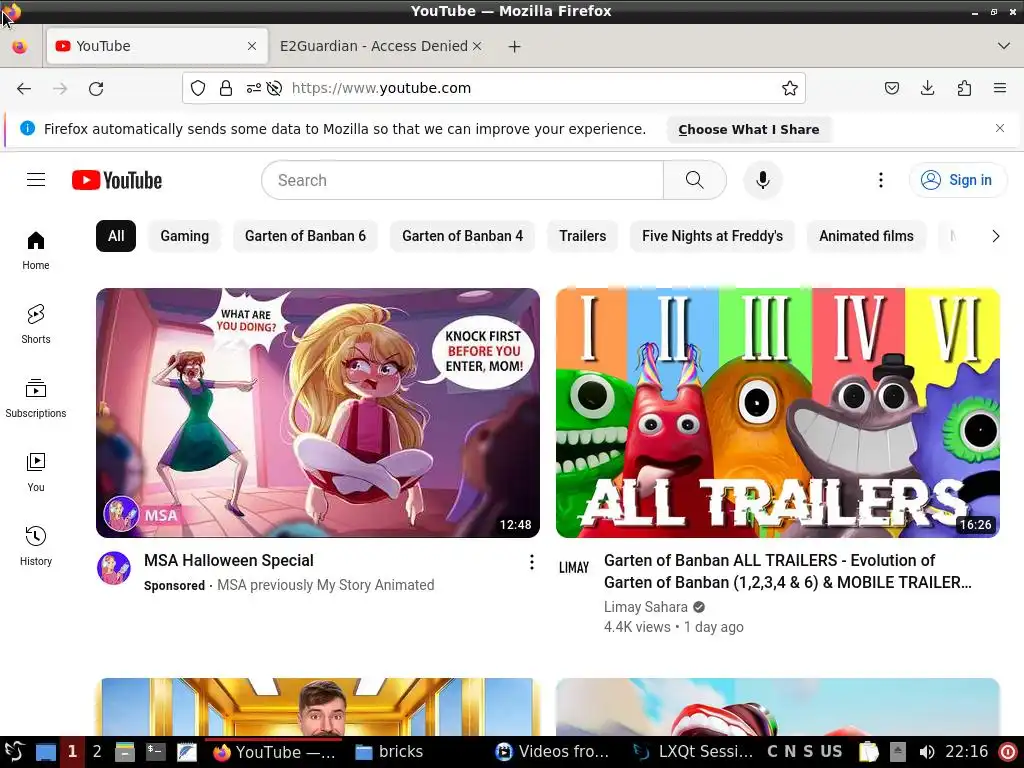Viewport: 1024px width, 768px height.
Task: Open Videos window from taskbar
Action: tap(552, 752)
